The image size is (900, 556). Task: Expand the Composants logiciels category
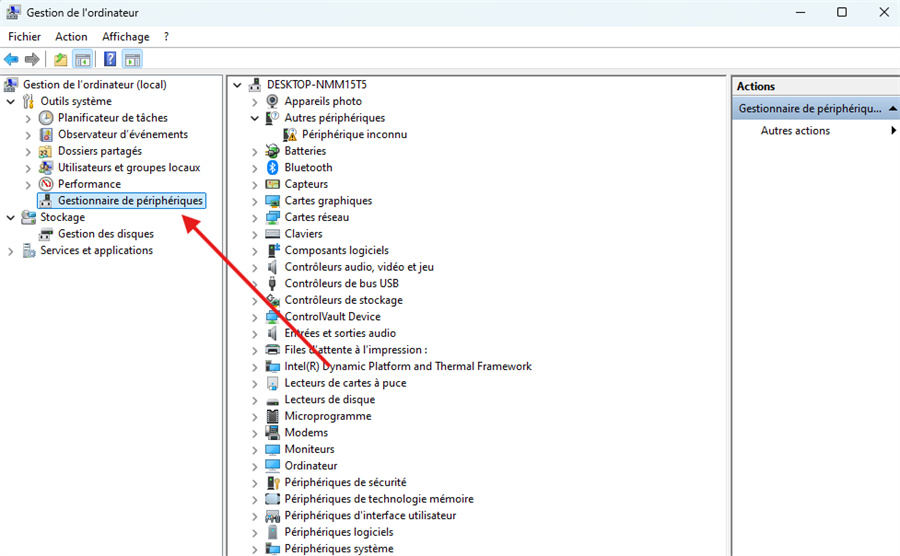tap(255, 251)
